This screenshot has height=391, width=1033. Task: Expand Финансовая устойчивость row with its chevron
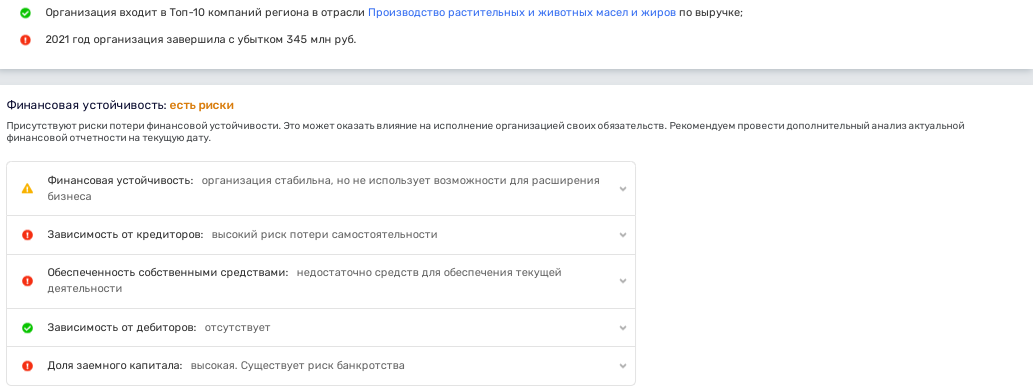pos(623,189)
